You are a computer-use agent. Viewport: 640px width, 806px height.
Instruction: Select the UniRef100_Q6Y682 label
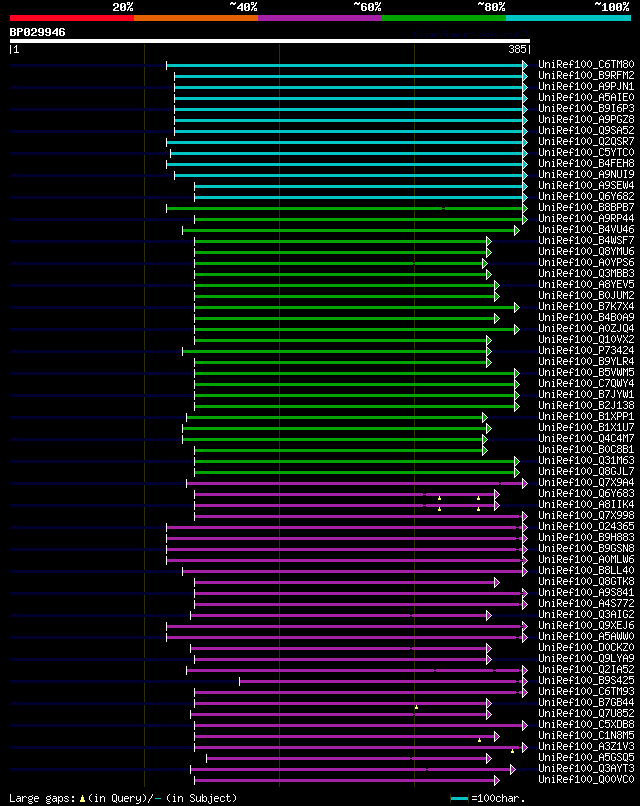pyautogui.click(x=586, y=196)
